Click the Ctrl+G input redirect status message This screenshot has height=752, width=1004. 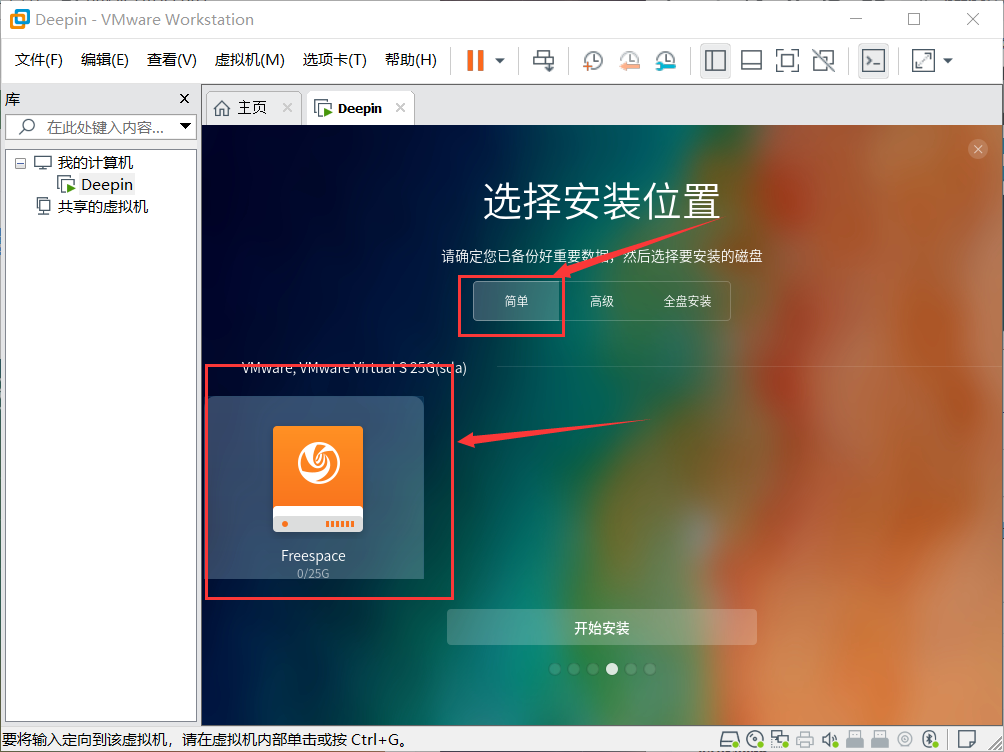pyautogui.click(x=205, y=740)
